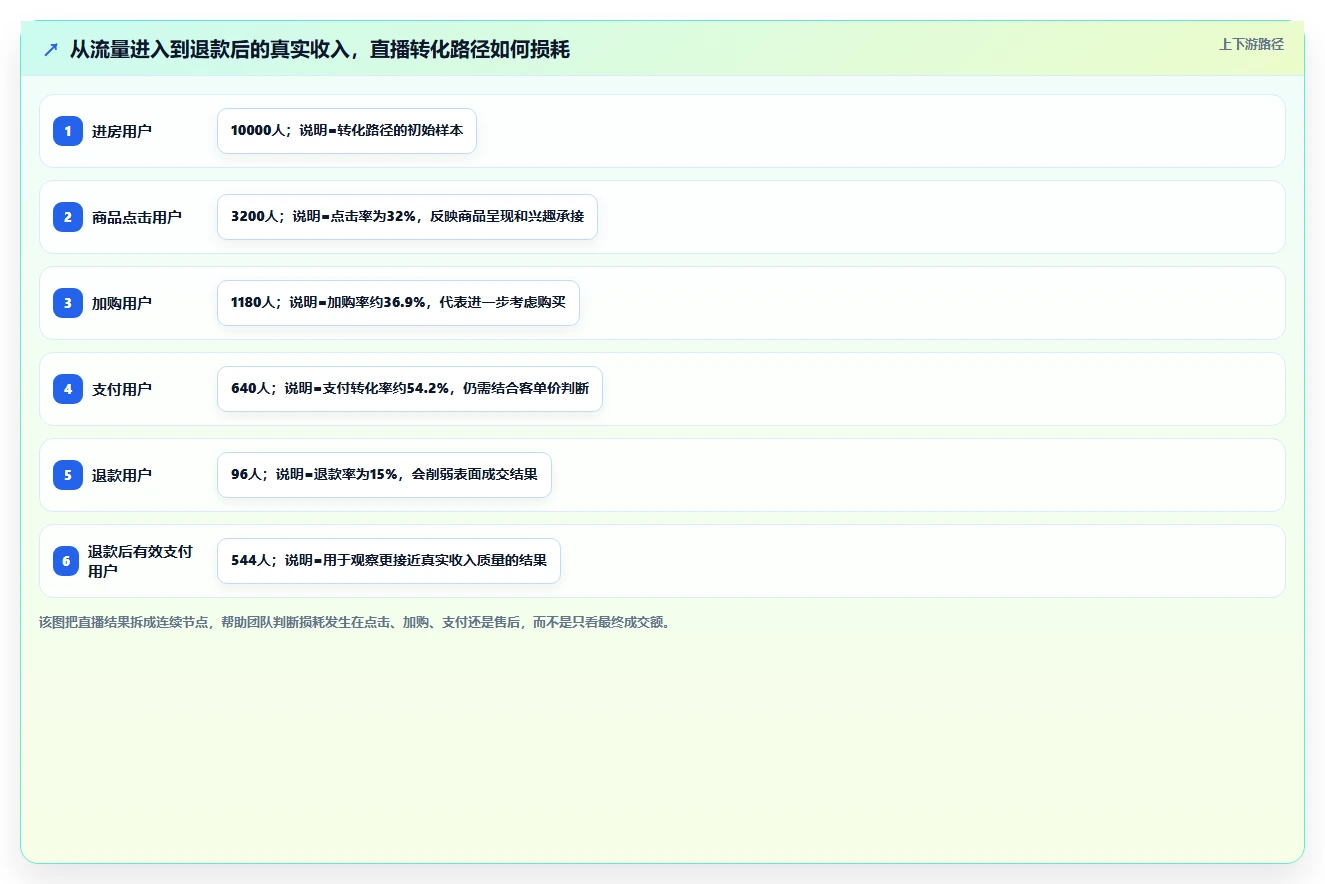Click the 上下游路径 label

click(x=1251, y=45)
